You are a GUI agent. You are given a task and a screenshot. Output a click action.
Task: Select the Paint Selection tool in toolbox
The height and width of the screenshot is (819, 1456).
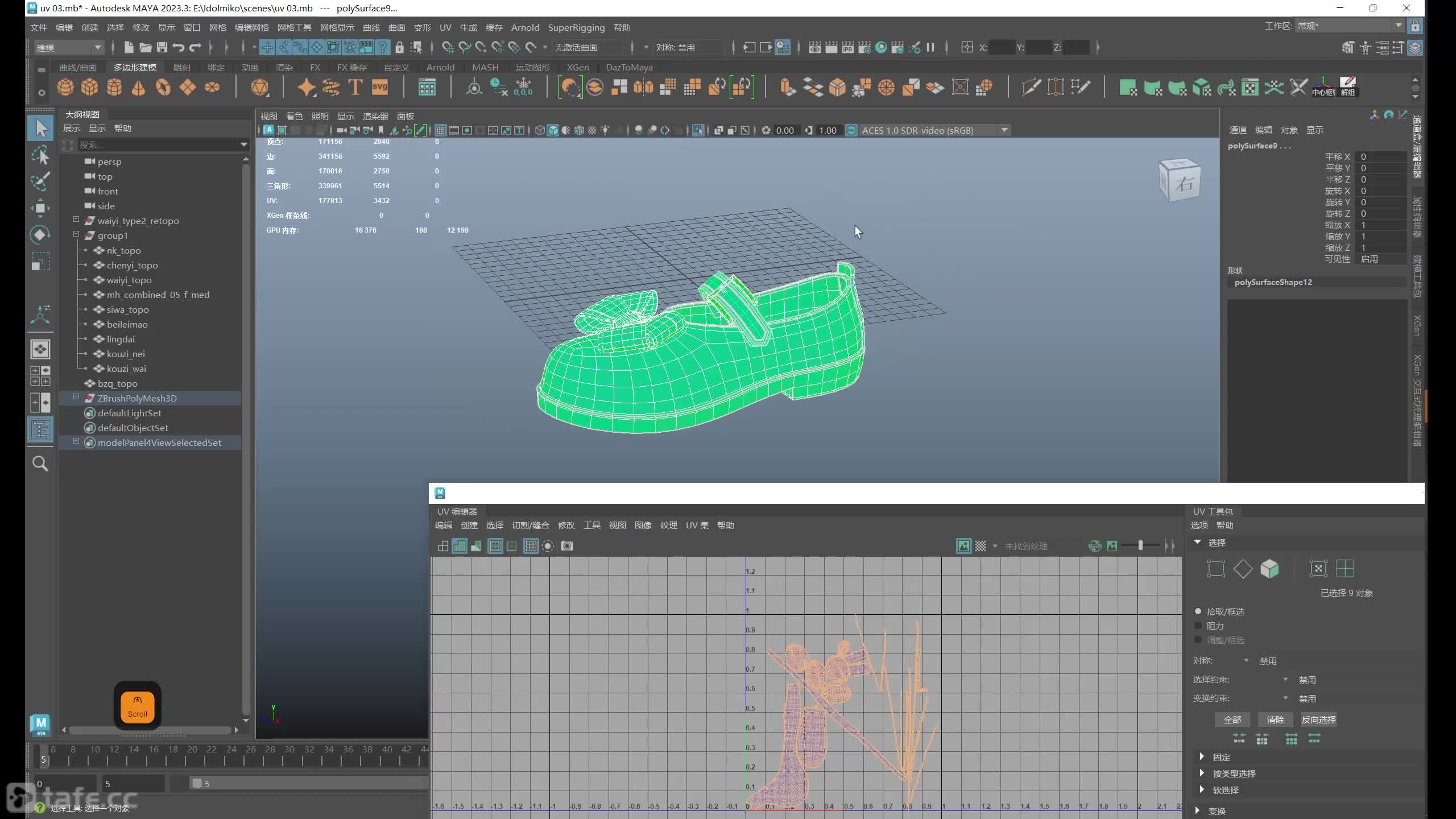(x=40, y=181)
